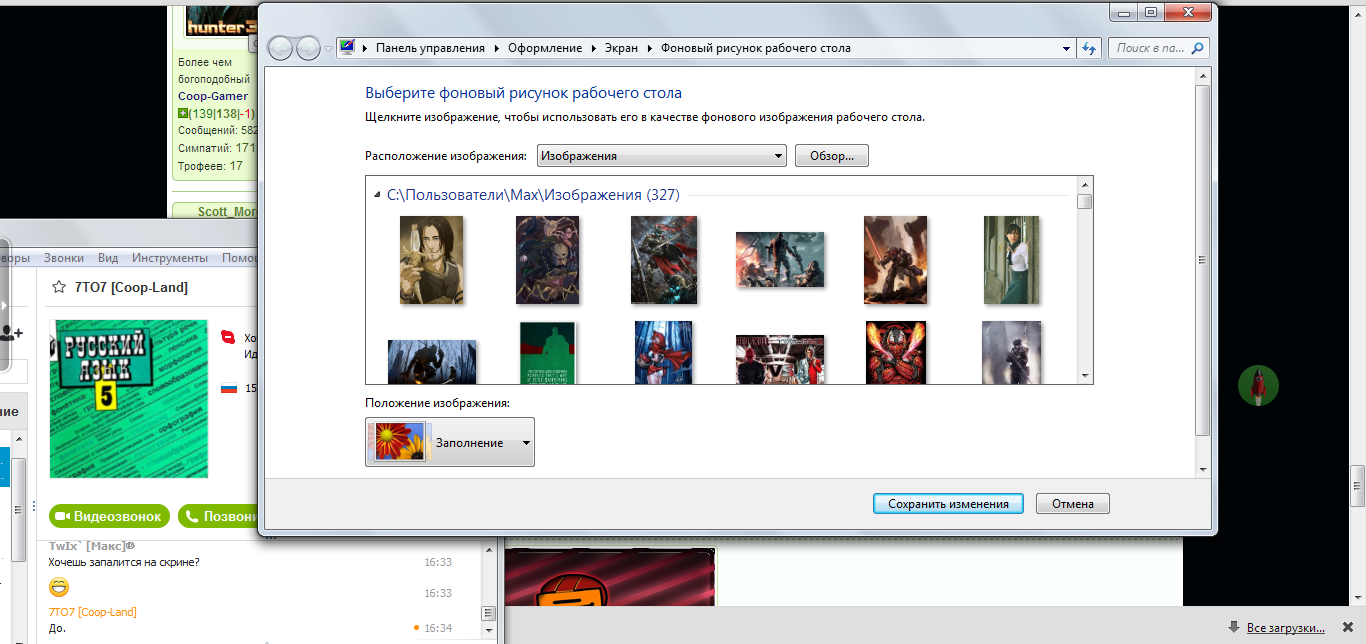
Task: Click the Русский язык 5 avatar in Skype
Action: (x=128, y=398)
